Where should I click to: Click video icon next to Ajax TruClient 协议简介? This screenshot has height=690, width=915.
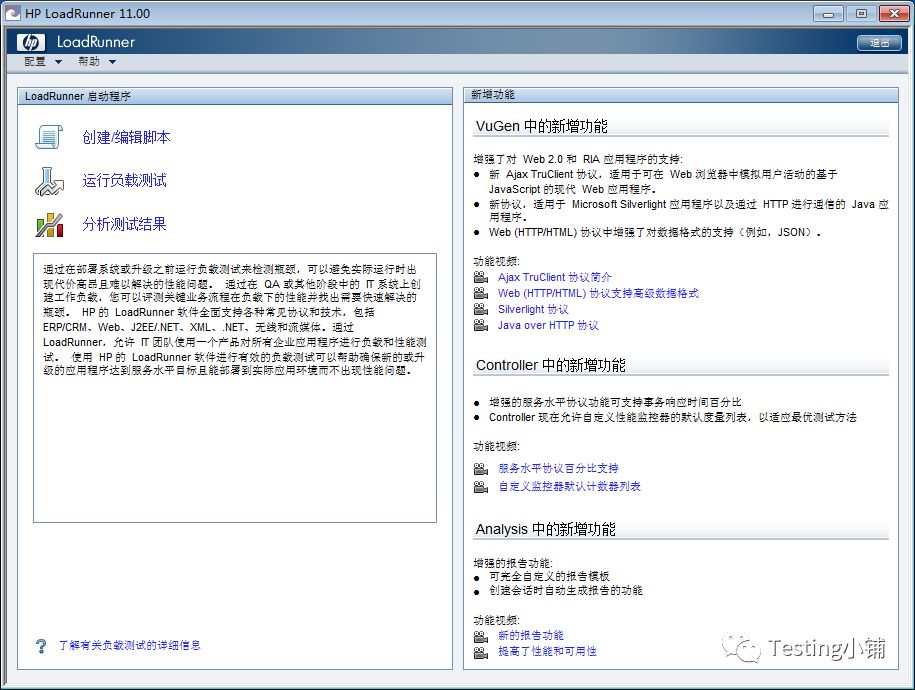point(481,277)
